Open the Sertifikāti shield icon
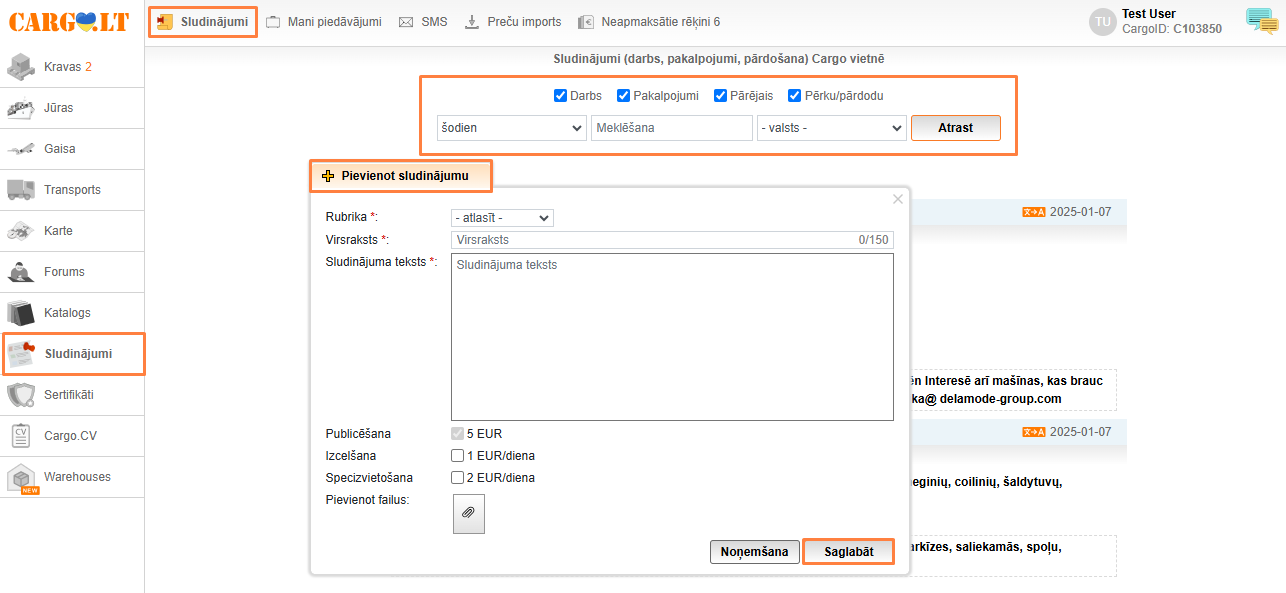The width and height of the screenshot is (1286, 593). click(22, 395)
